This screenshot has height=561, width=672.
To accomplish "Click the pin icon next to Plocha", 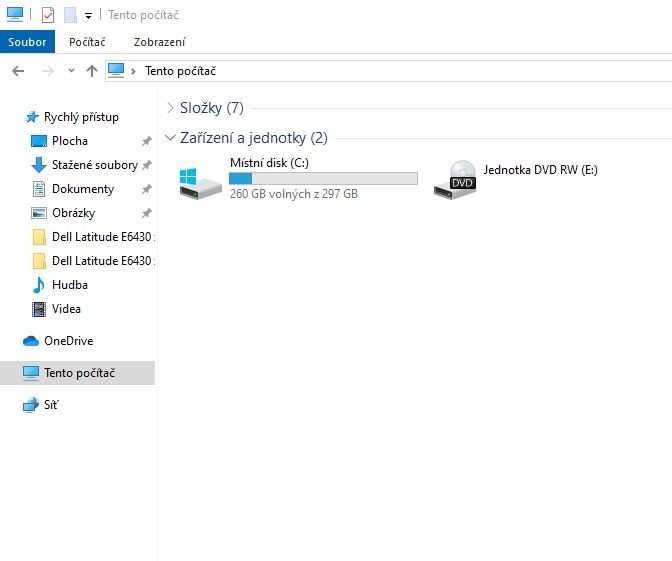I will click(147, 141).
